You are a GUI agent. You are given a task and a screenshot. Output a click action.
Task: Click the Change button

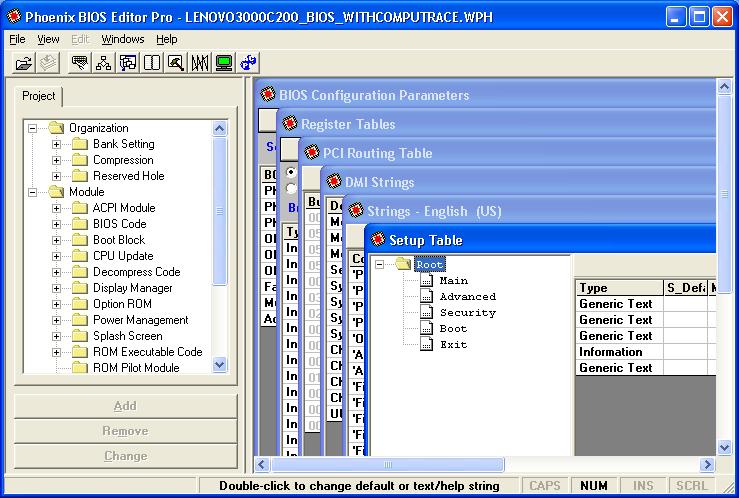point(125,456)
